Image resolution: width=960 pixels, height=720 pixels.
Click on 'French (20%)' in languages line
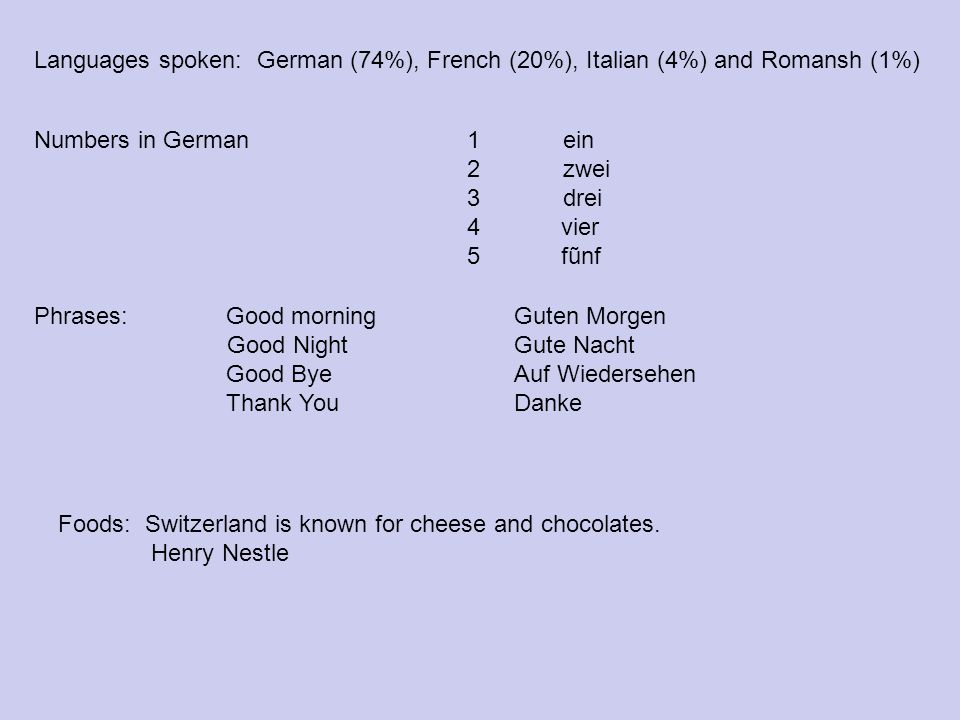click(499, 61)
